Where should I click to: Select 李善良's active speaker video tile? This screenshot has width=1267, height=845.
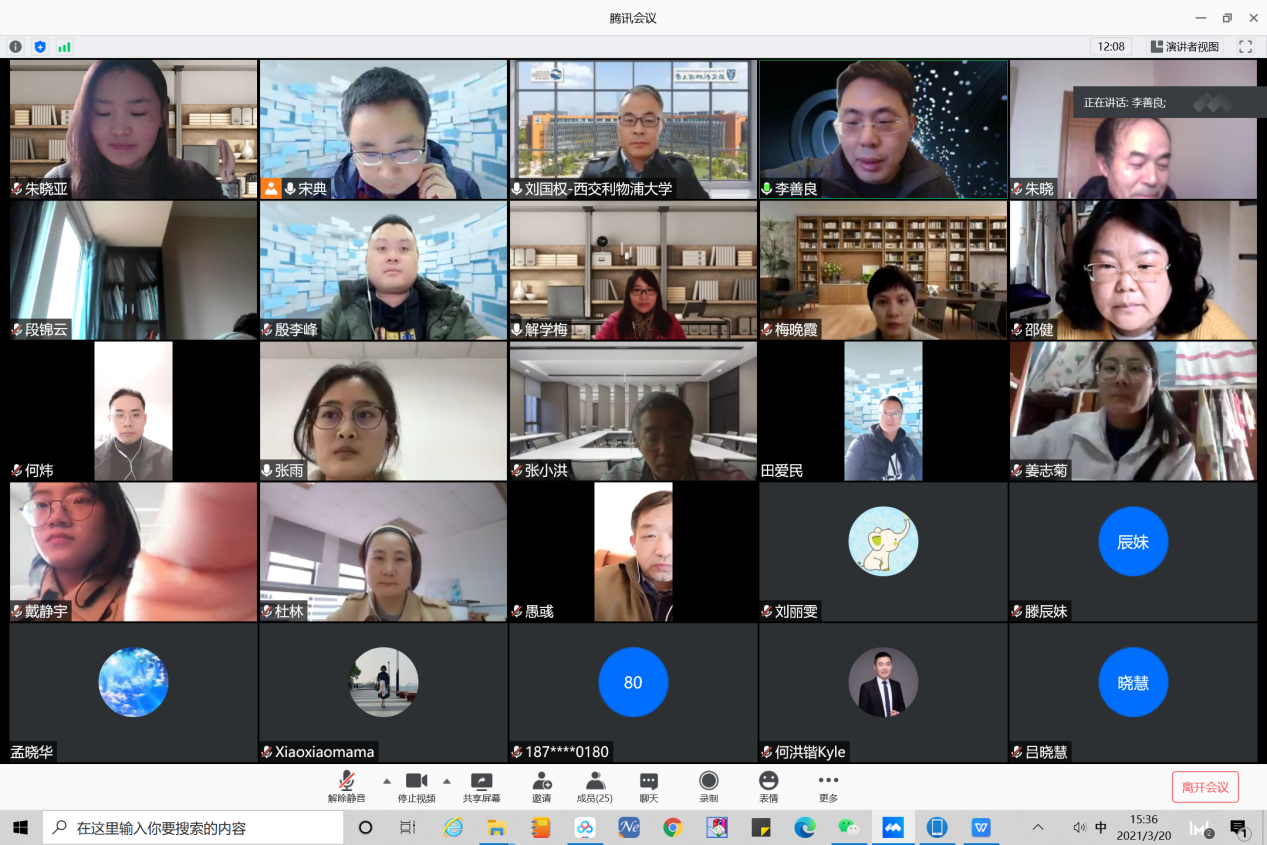[x=883, y=129]
